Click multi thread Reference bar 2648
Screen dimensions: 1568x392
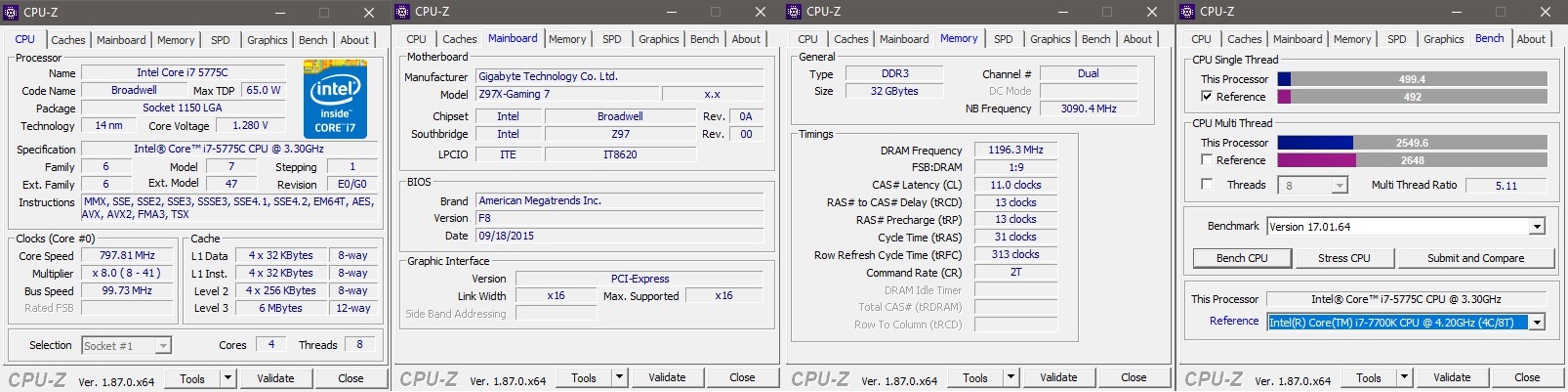pos(1412,160)
